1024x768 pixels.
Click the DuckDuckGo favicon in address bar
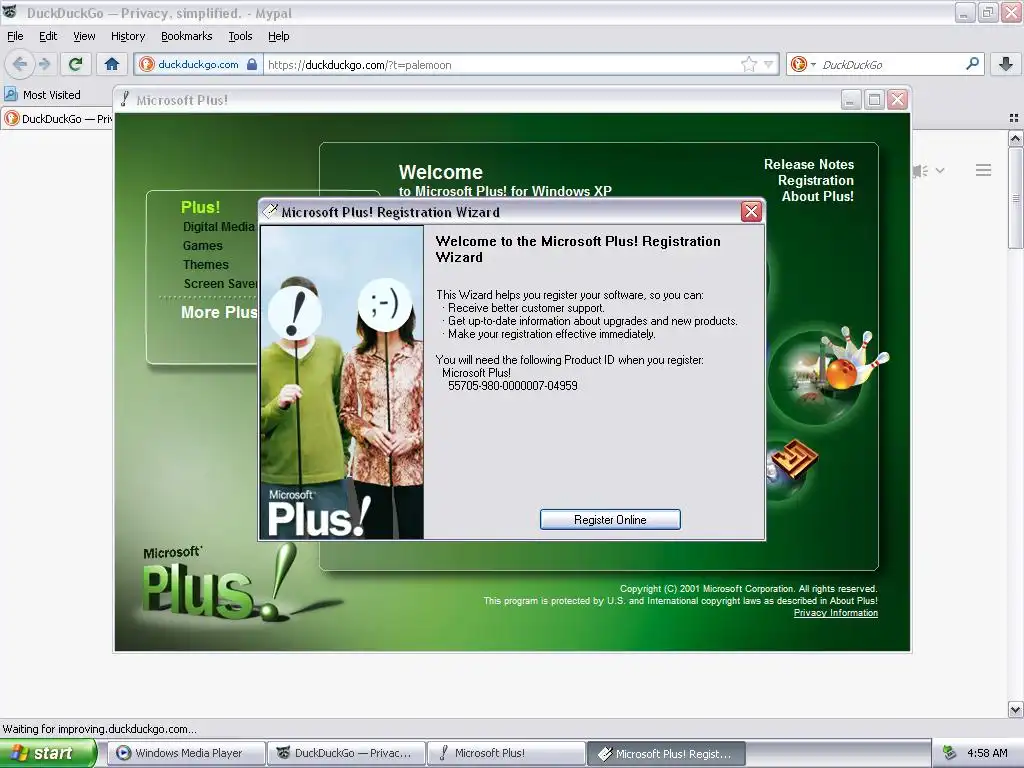coord(147,64)
